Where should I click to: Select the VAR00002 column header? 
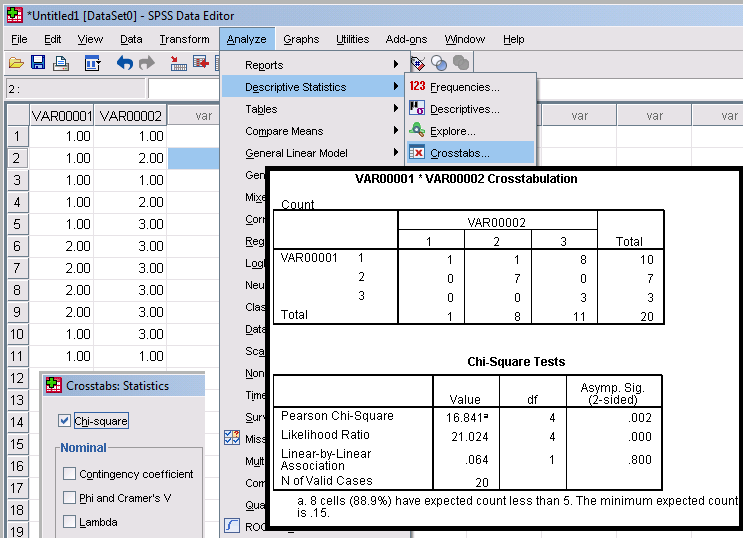[x=130, y=116]
